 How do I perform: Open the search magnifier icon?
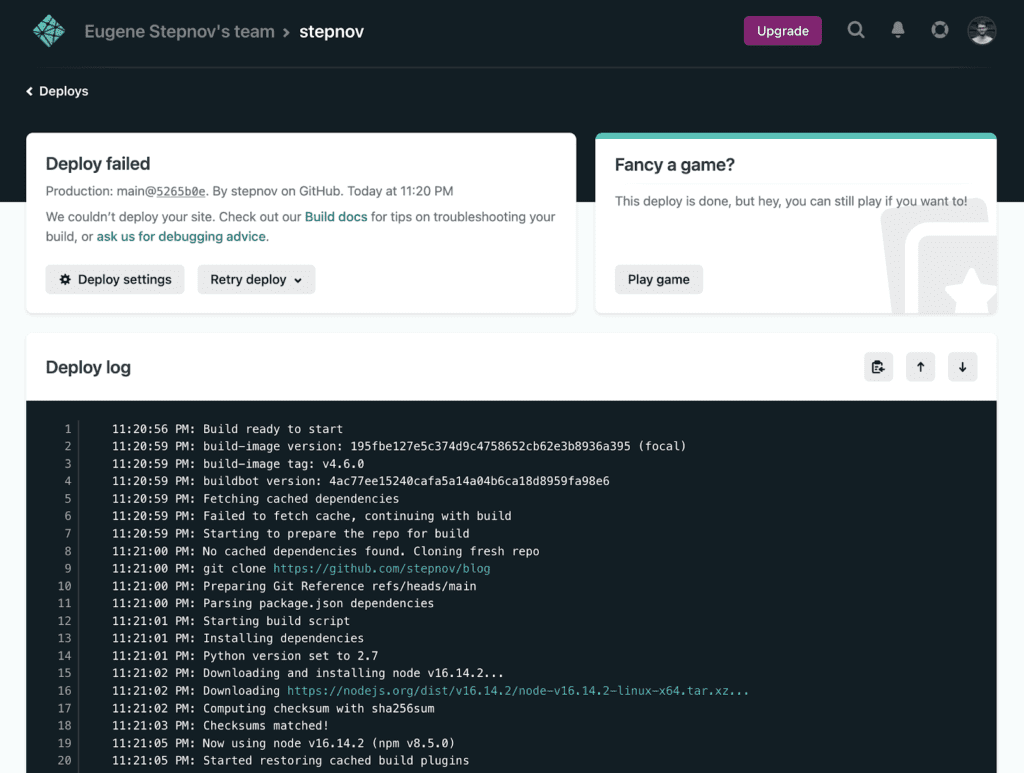856,30
